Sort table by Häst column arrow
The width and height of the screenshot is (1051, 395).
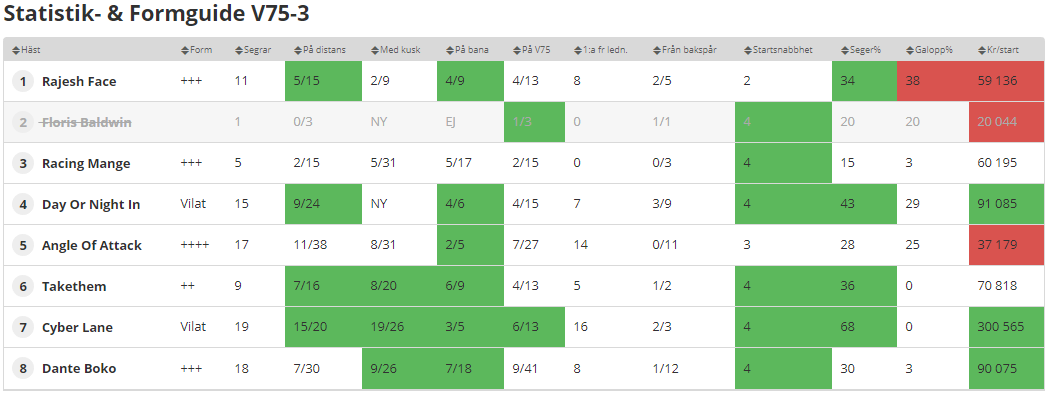16,50
